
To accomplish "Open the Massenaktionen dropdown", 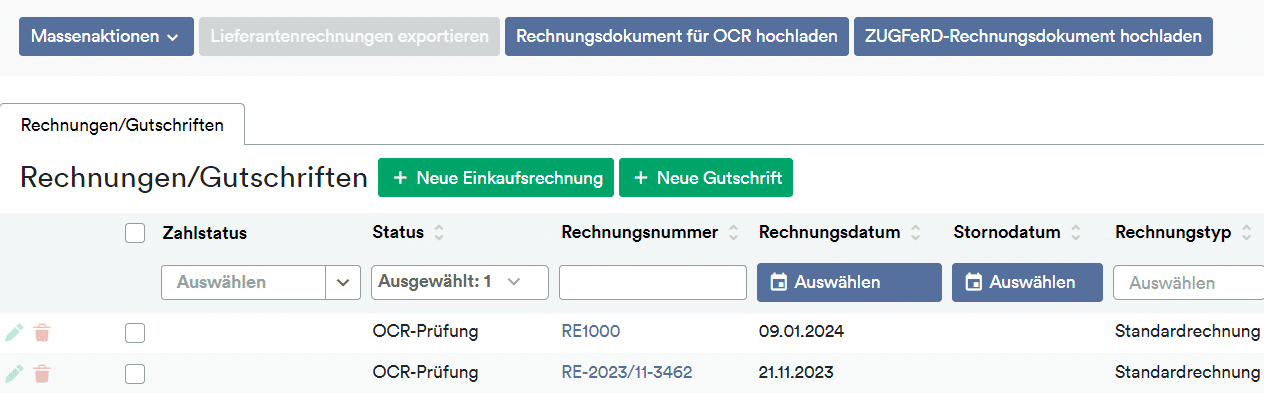I will (x=106, y=36).
